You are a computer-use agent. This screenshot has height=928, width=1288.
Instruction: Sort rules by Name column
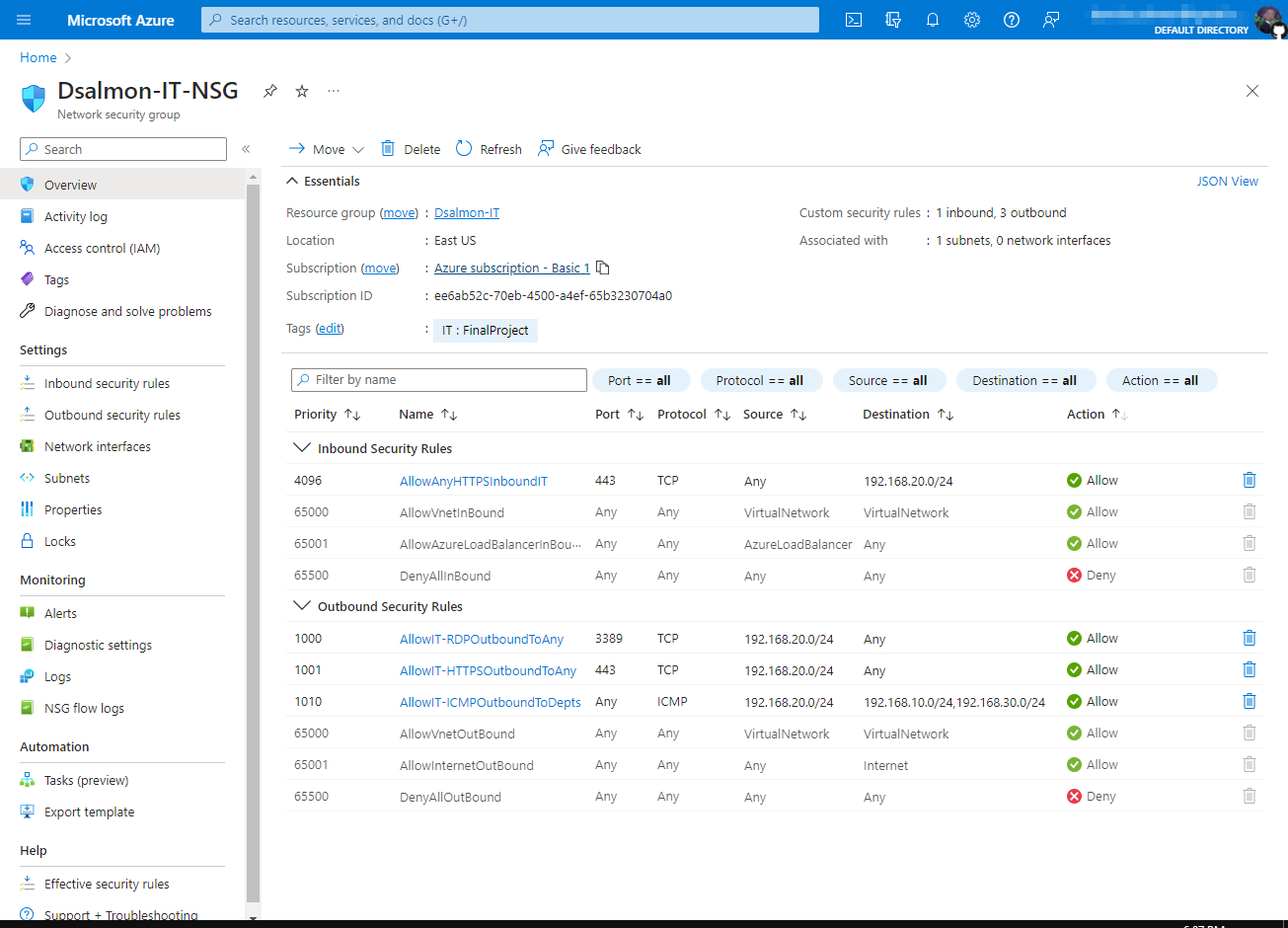428,415
